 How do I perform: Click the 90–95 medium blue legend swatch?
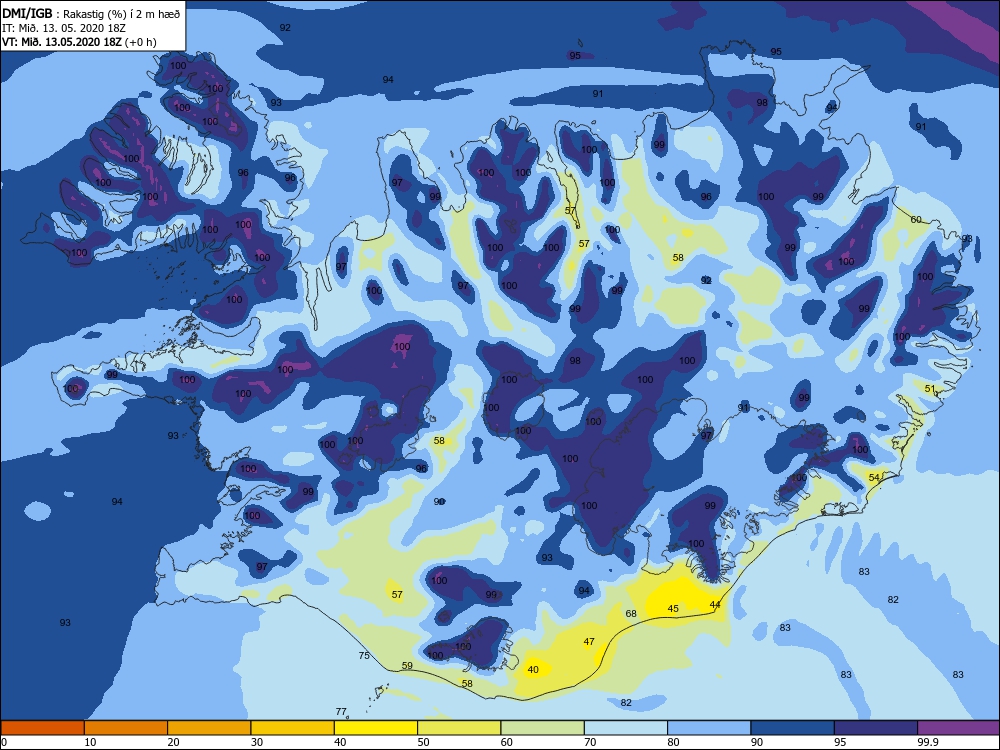793,728
